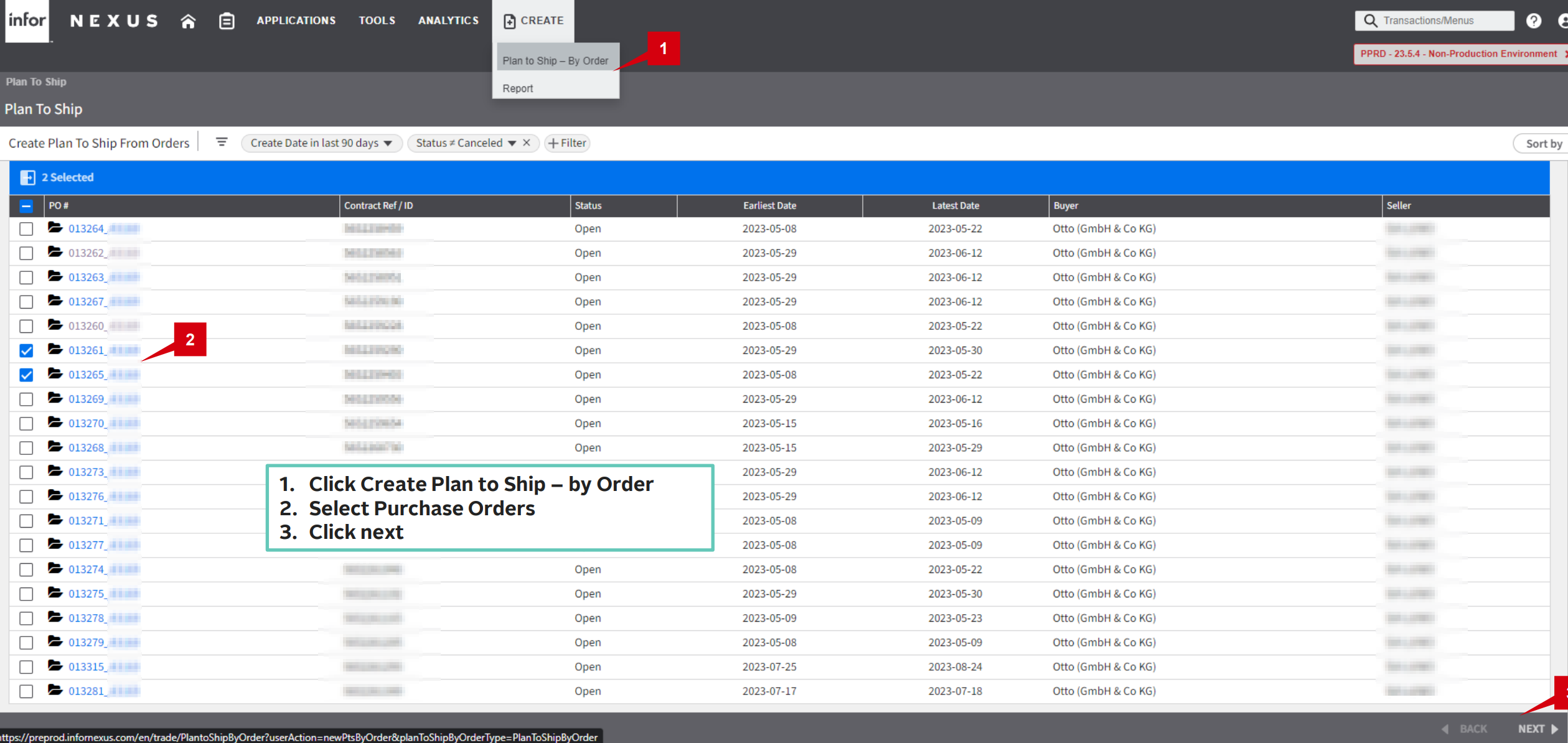Open folder icon for PO 013260
This screenshot has width=1568, height=743.
point(55,325)
